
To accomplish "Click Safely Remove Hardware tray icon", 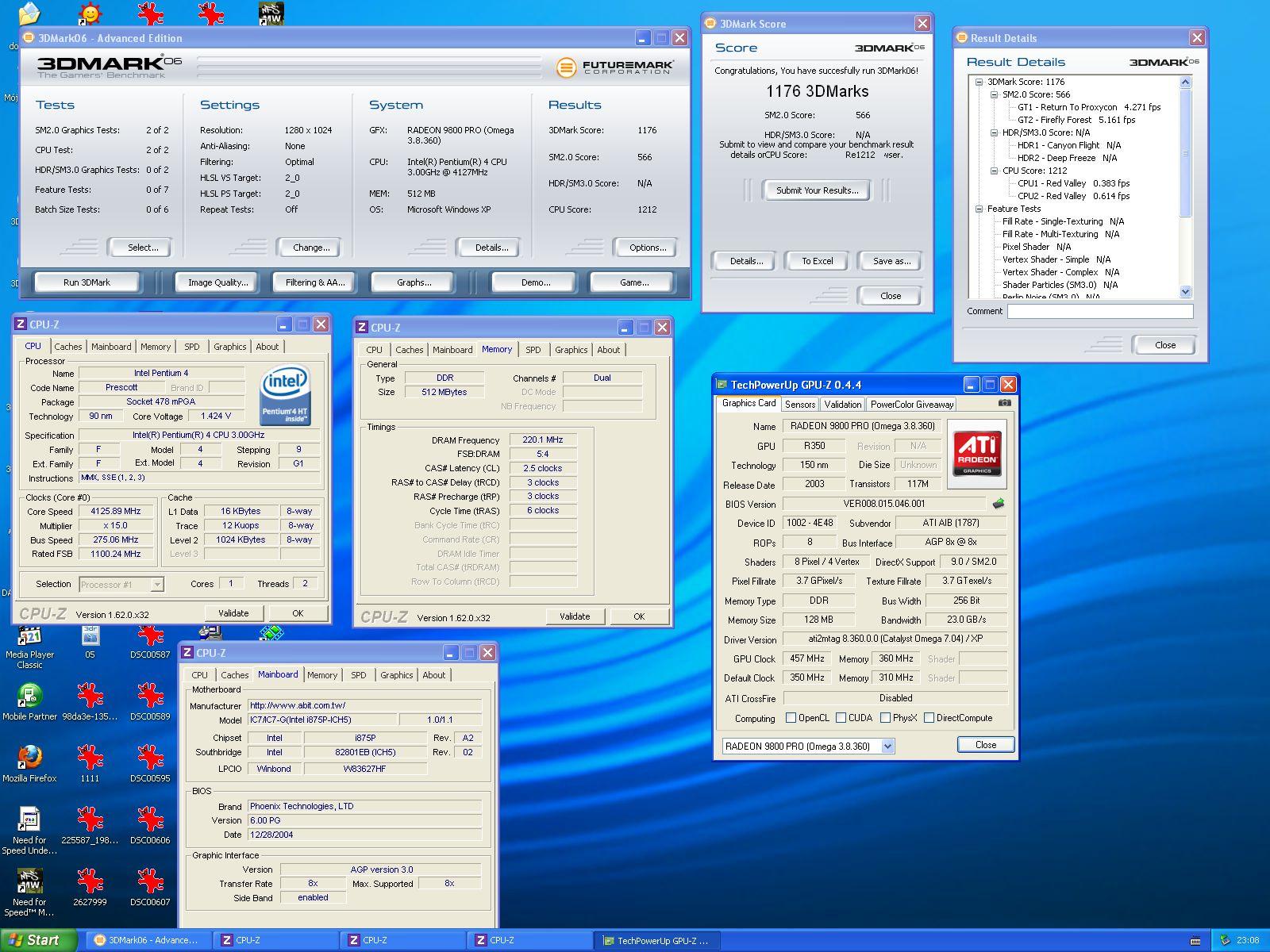I will (x=1226, y=940).
